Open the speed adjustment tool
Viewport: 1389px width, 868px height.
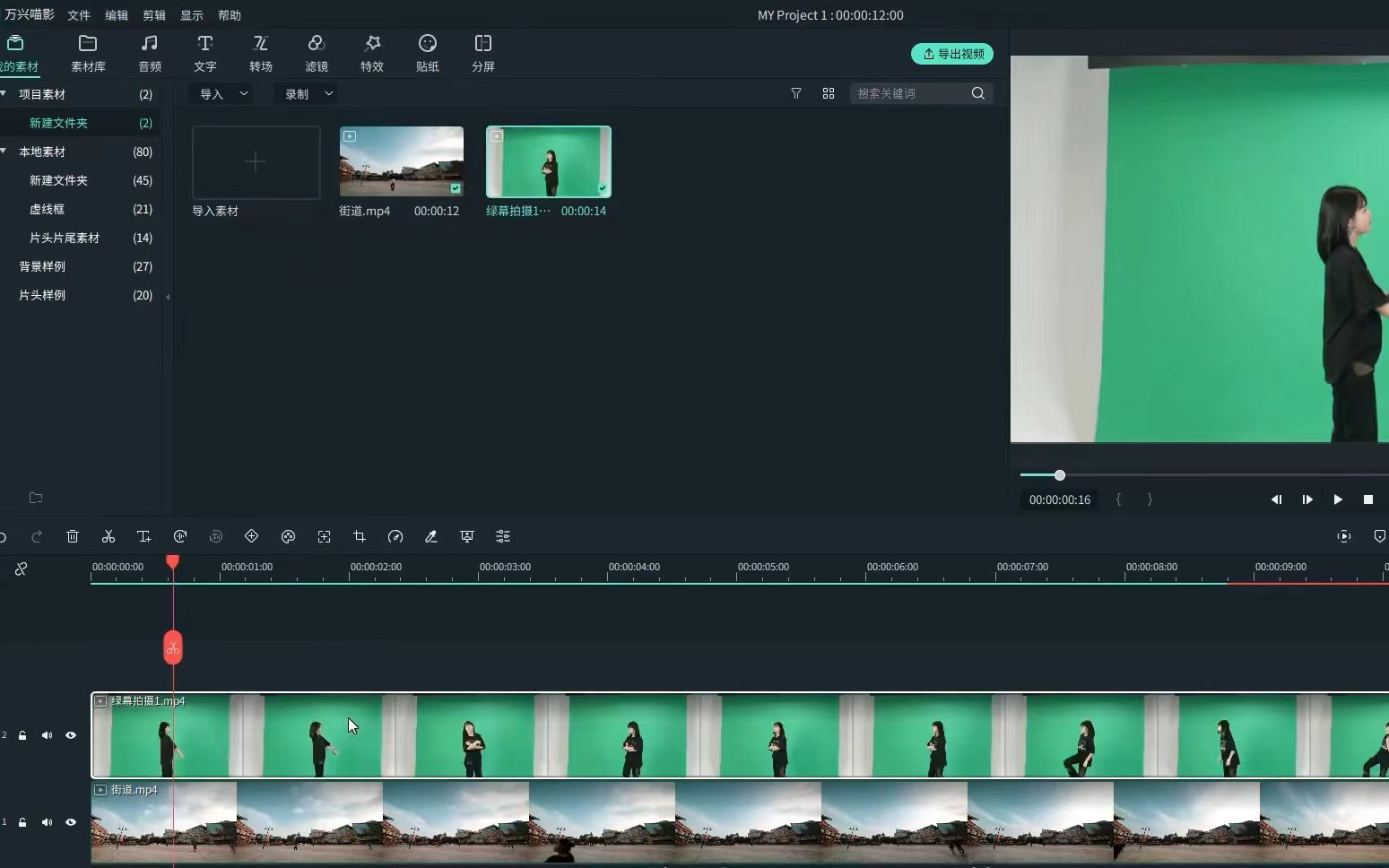click(x=395, y=536)
